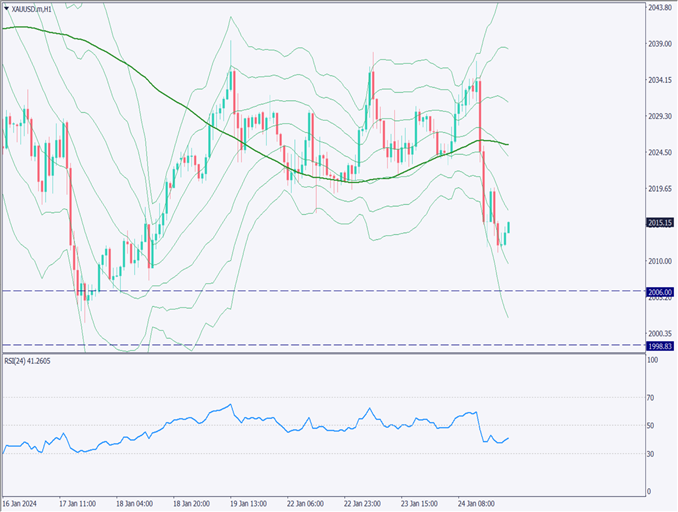Click the RSI 30 level scale label
Screen dimensions: 678x512
(x=651, y=454)
